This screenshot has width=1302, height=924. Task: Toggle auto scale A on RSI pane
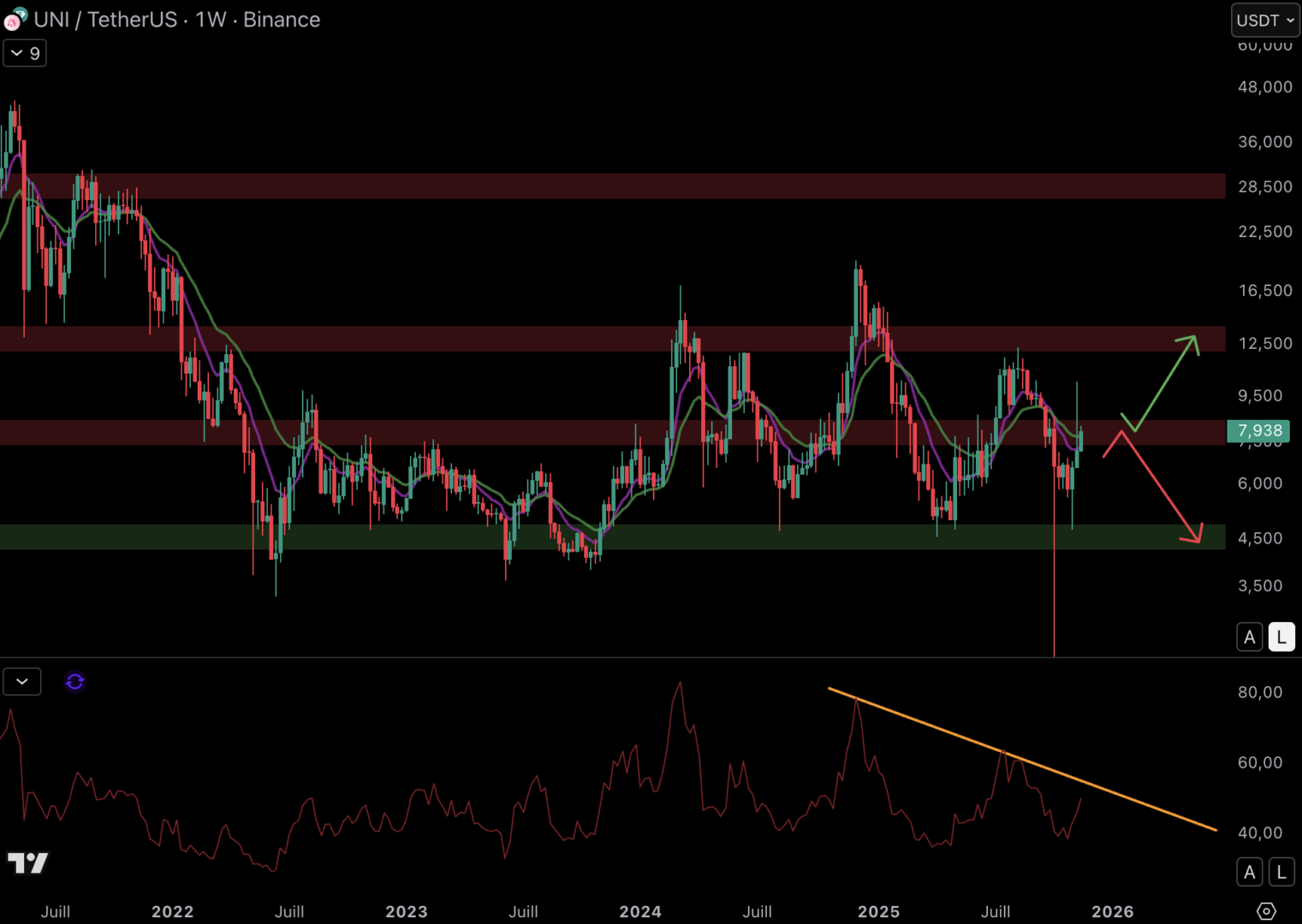pos(1250,872)
